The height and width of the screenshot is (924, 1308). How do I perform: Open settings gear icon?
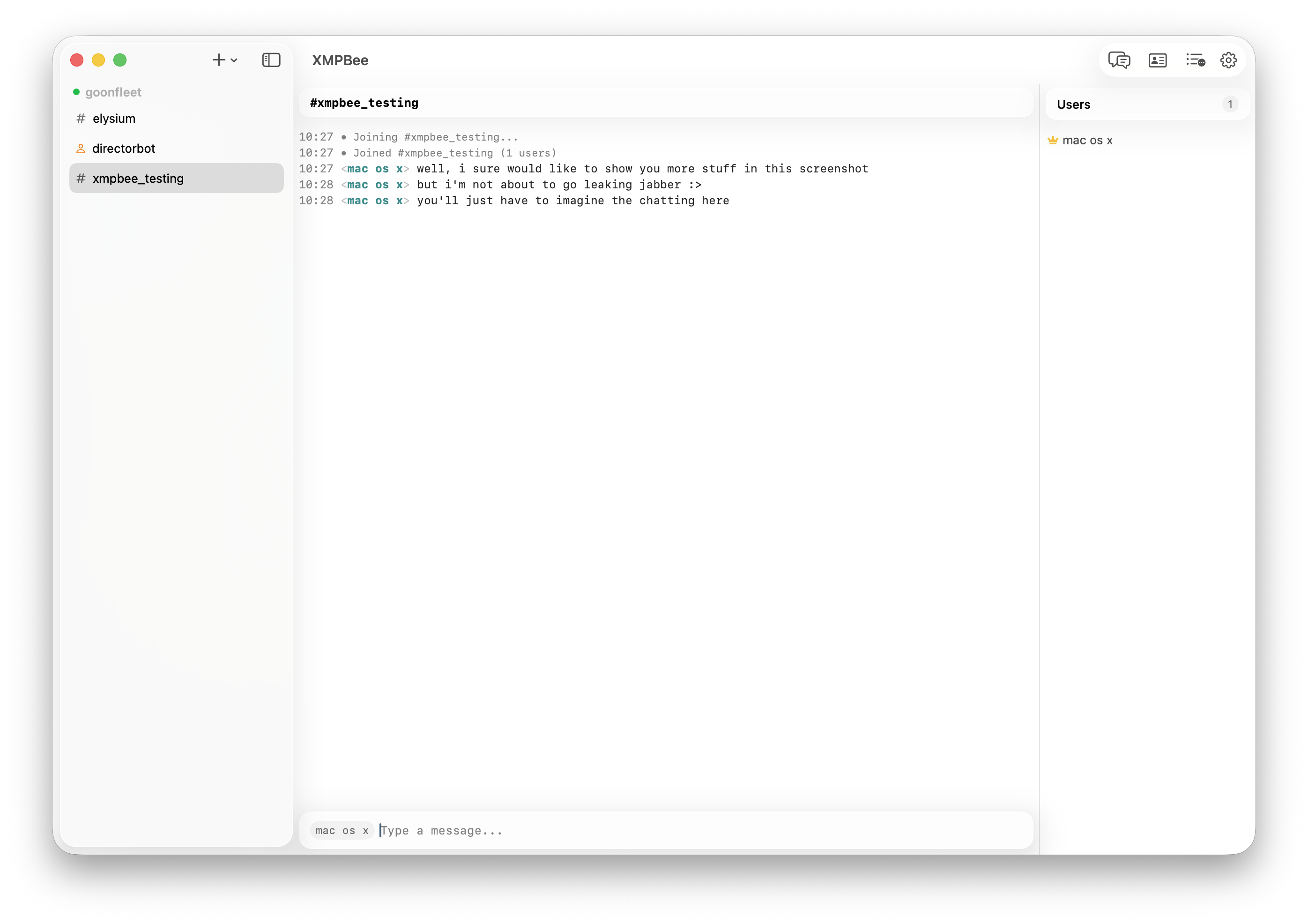[1228, 60]
